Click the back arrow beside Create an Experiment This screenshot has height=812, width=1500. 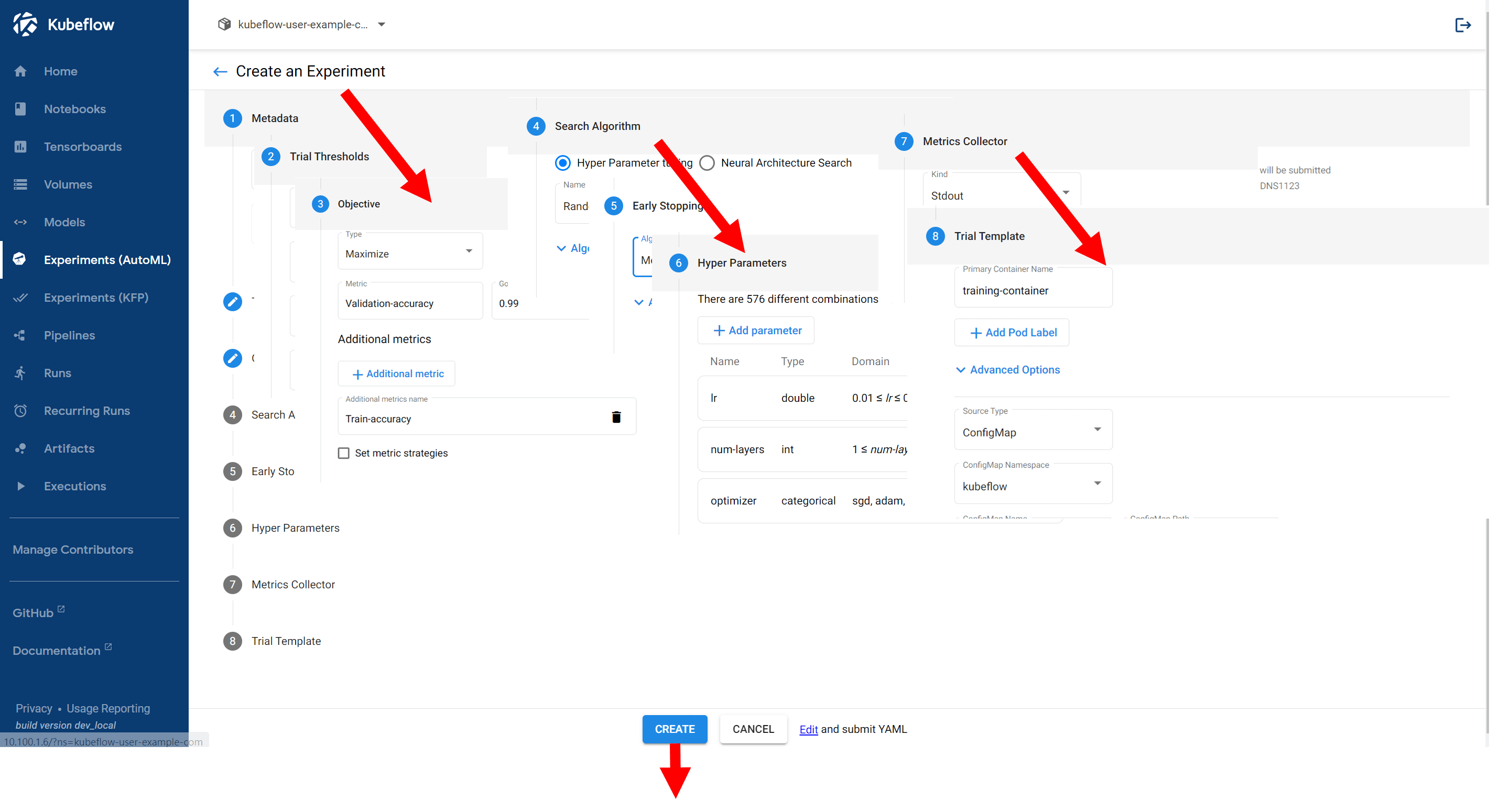pos(220,72)
